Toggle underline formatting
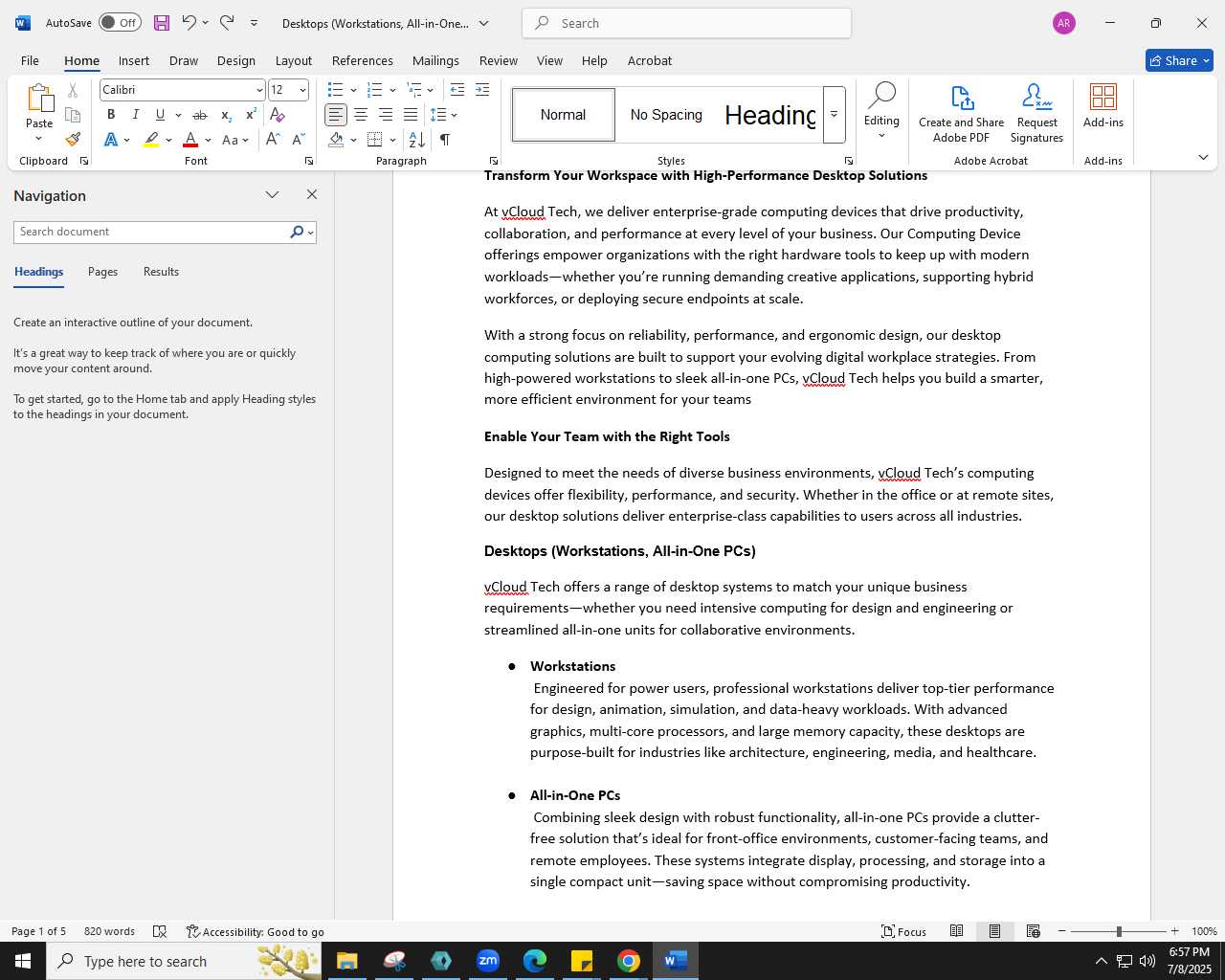The width and height of the screenshot is (1225, 980). (160, 115)
